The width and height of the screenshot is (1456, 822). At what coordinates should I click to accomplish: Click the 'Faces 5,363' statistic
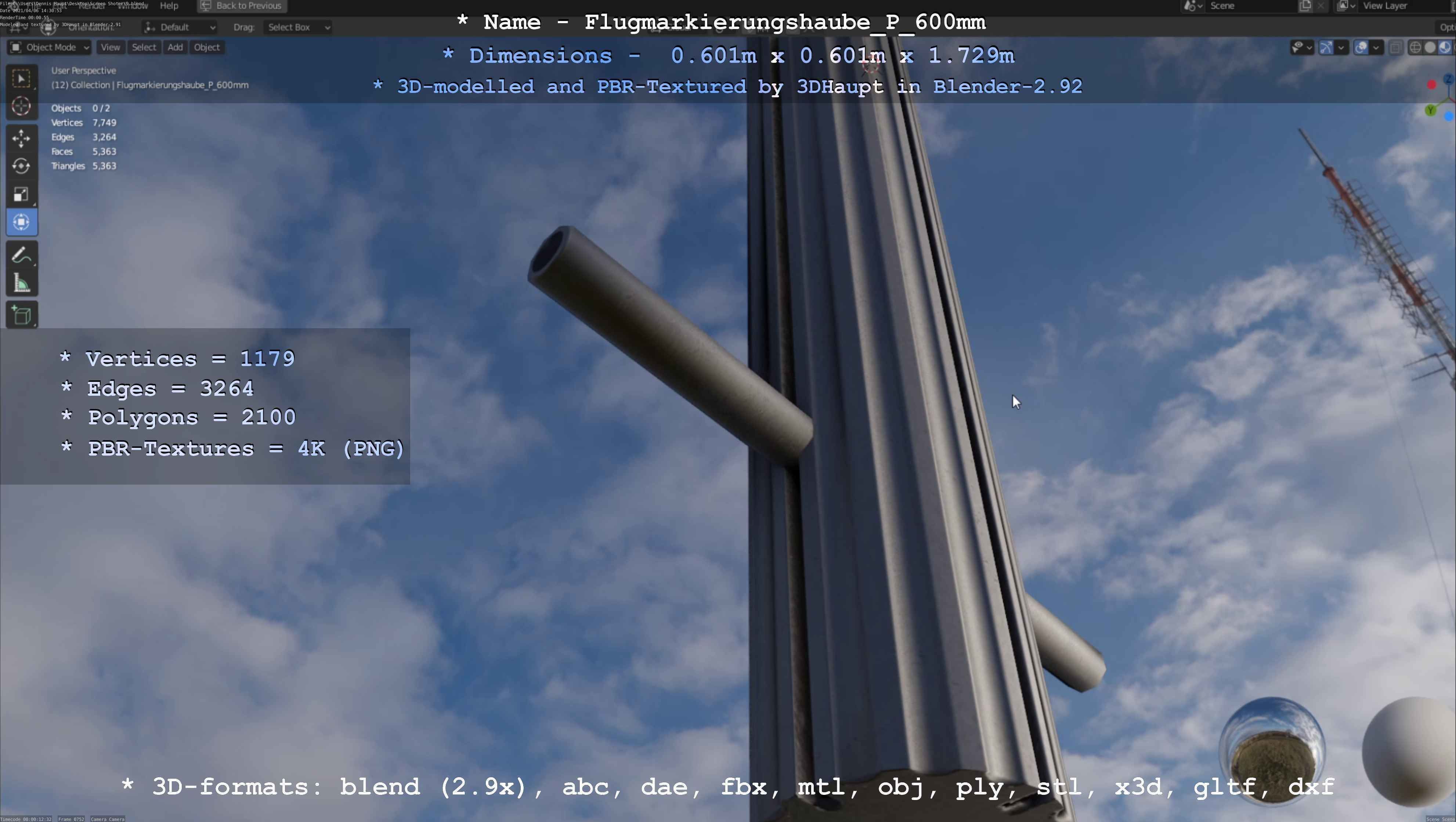coord(84,151)
